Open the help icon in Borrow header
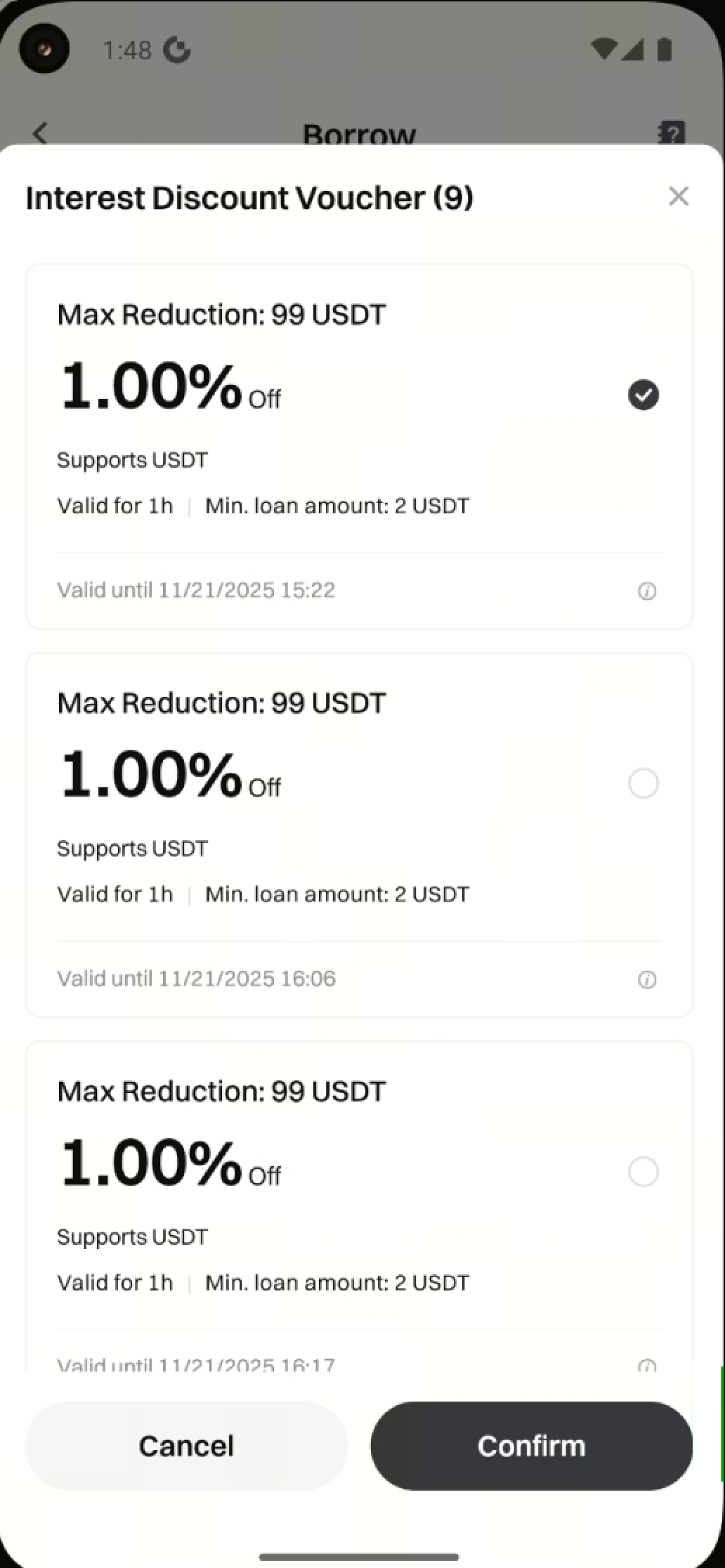725x1568 pixels. tap(671, 132)
